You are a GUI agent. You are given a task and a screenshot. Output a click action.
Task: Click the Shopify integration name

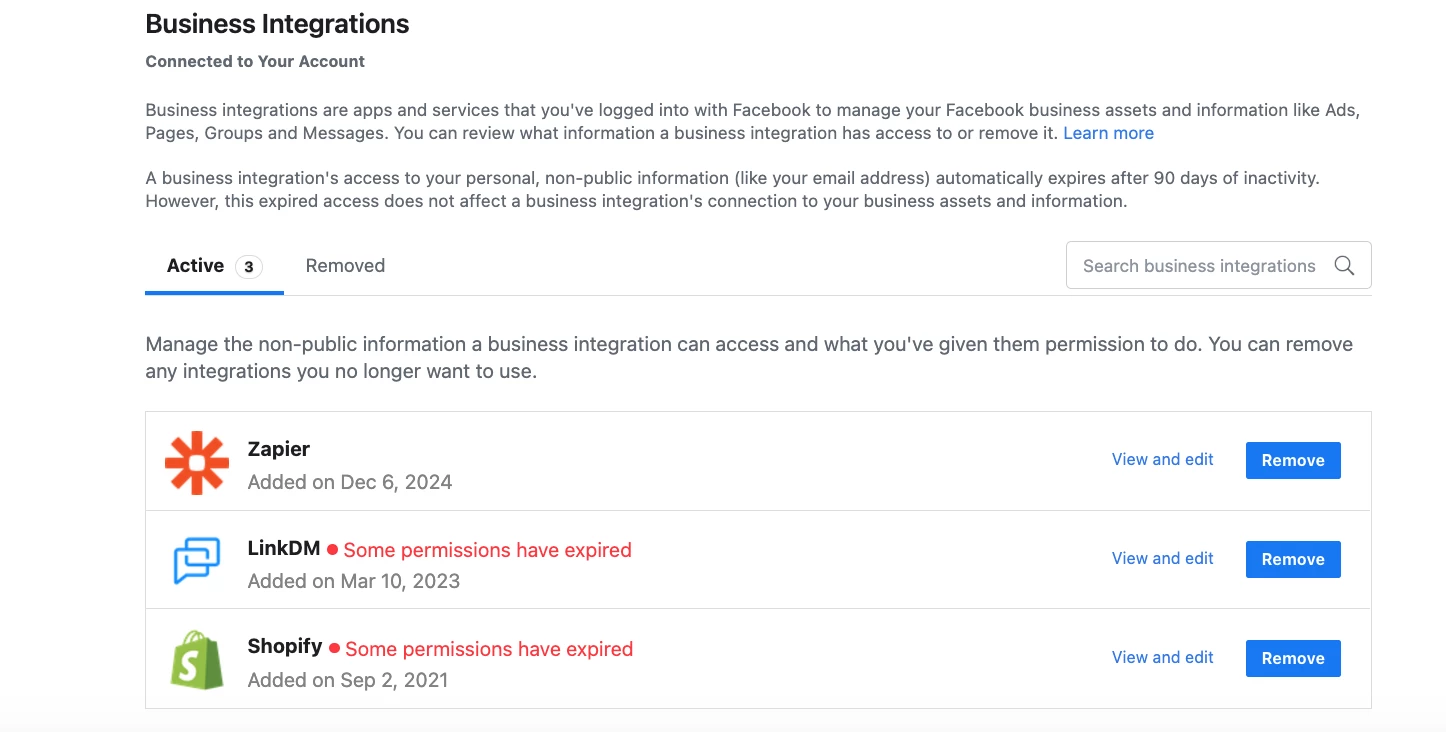285,647
